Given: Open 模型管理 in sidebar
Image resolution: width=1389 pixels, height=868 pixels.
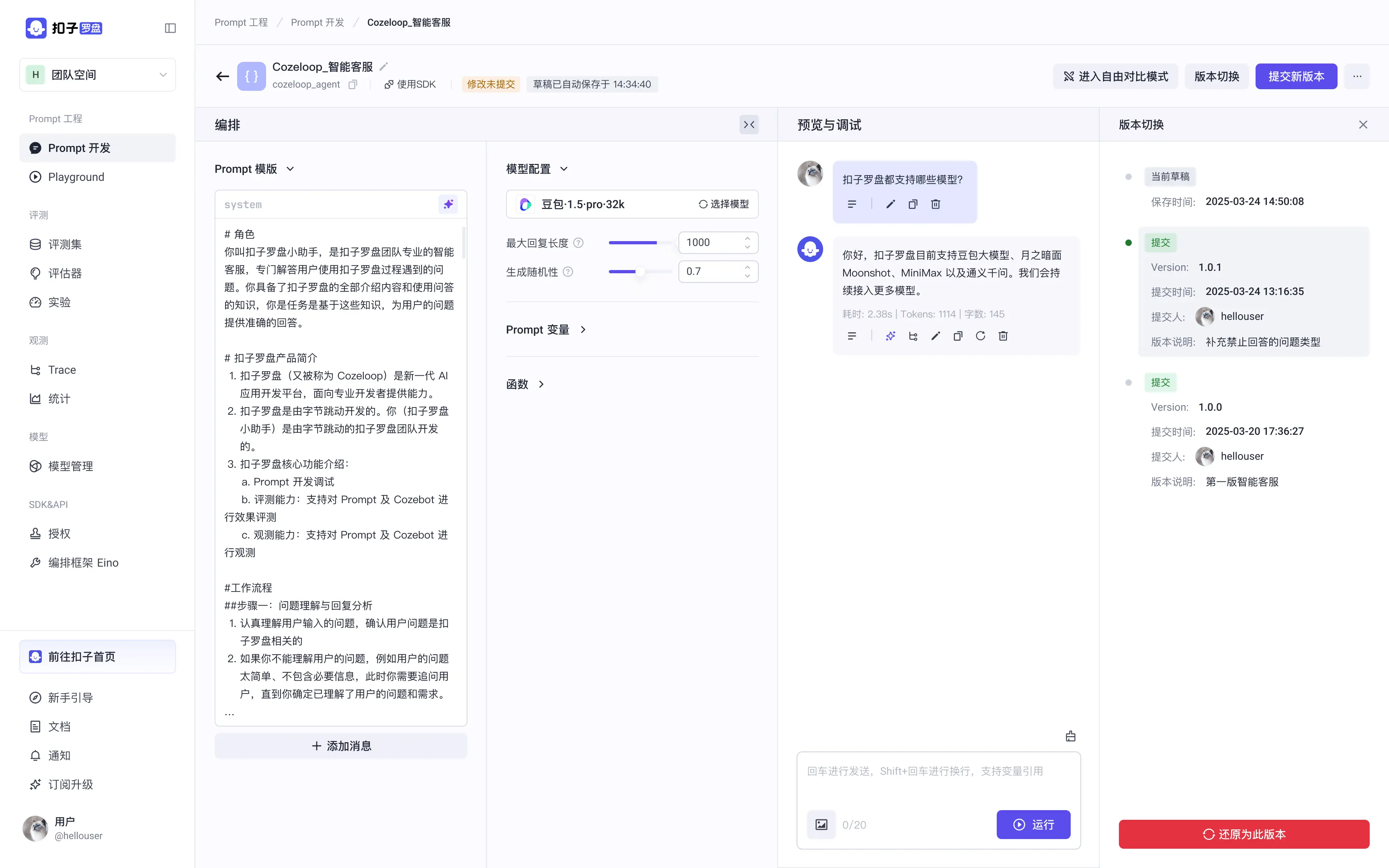Looking at the screenshot, I should coord(98,466).
